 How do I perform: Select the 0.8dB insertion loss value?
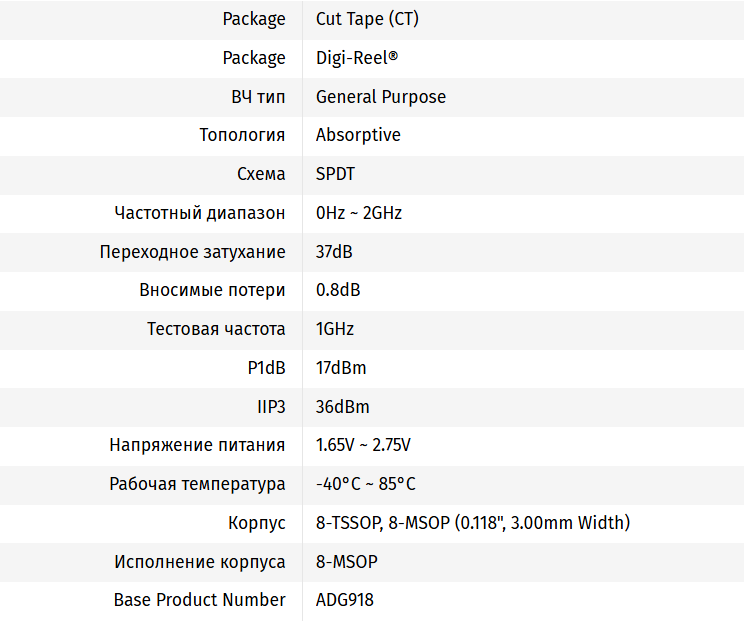pyautogui.click(x=338, y=290)
